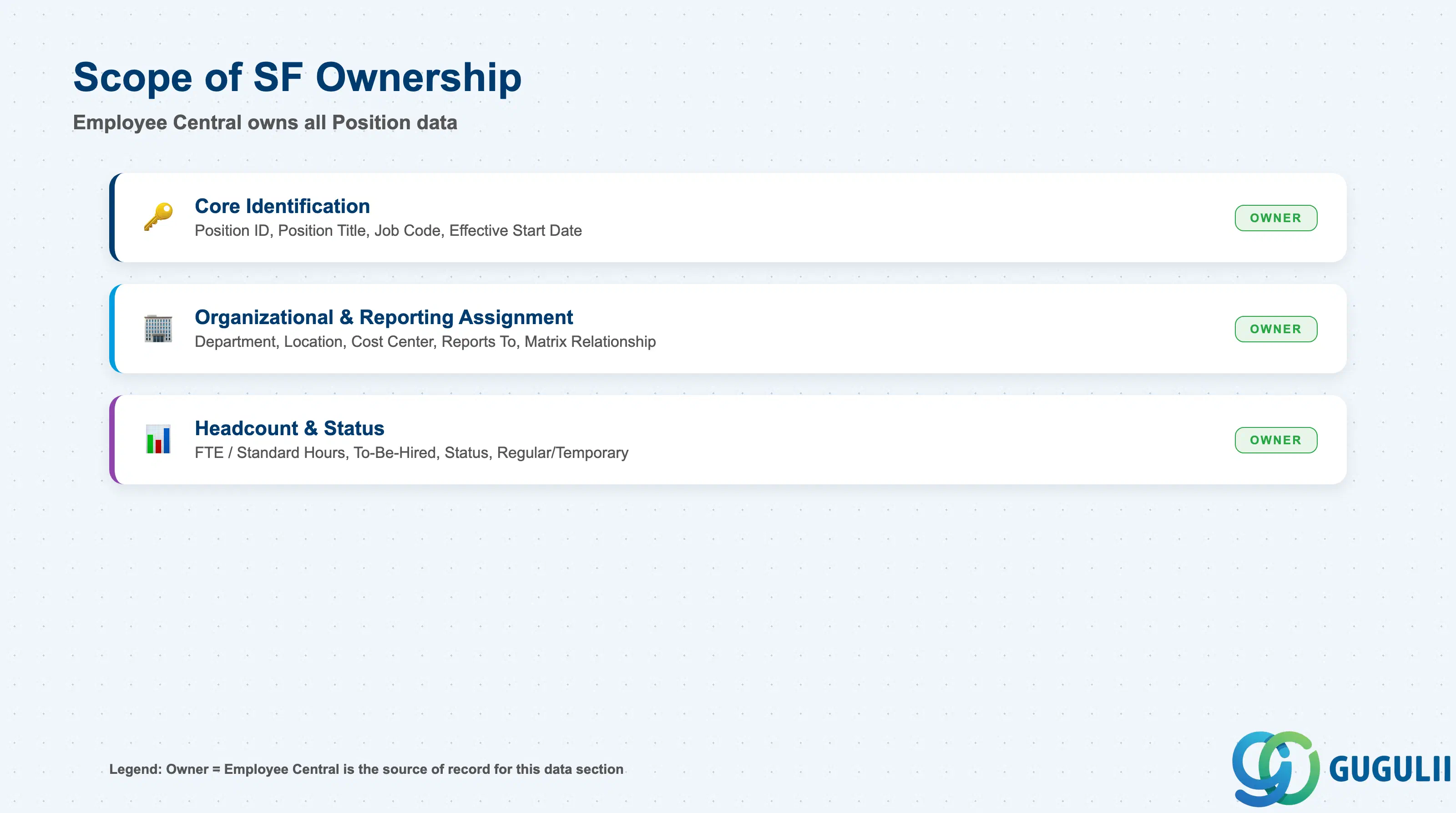The width and height of the screenshot is (1456, 813).
Task: Select the Core Identification heading
Action: tap(282, 206)
